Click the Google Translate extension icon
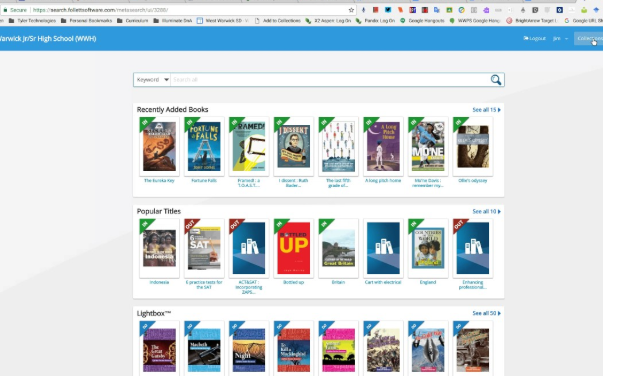The height and width of the screenshot is (376, 619). [437, 10]
